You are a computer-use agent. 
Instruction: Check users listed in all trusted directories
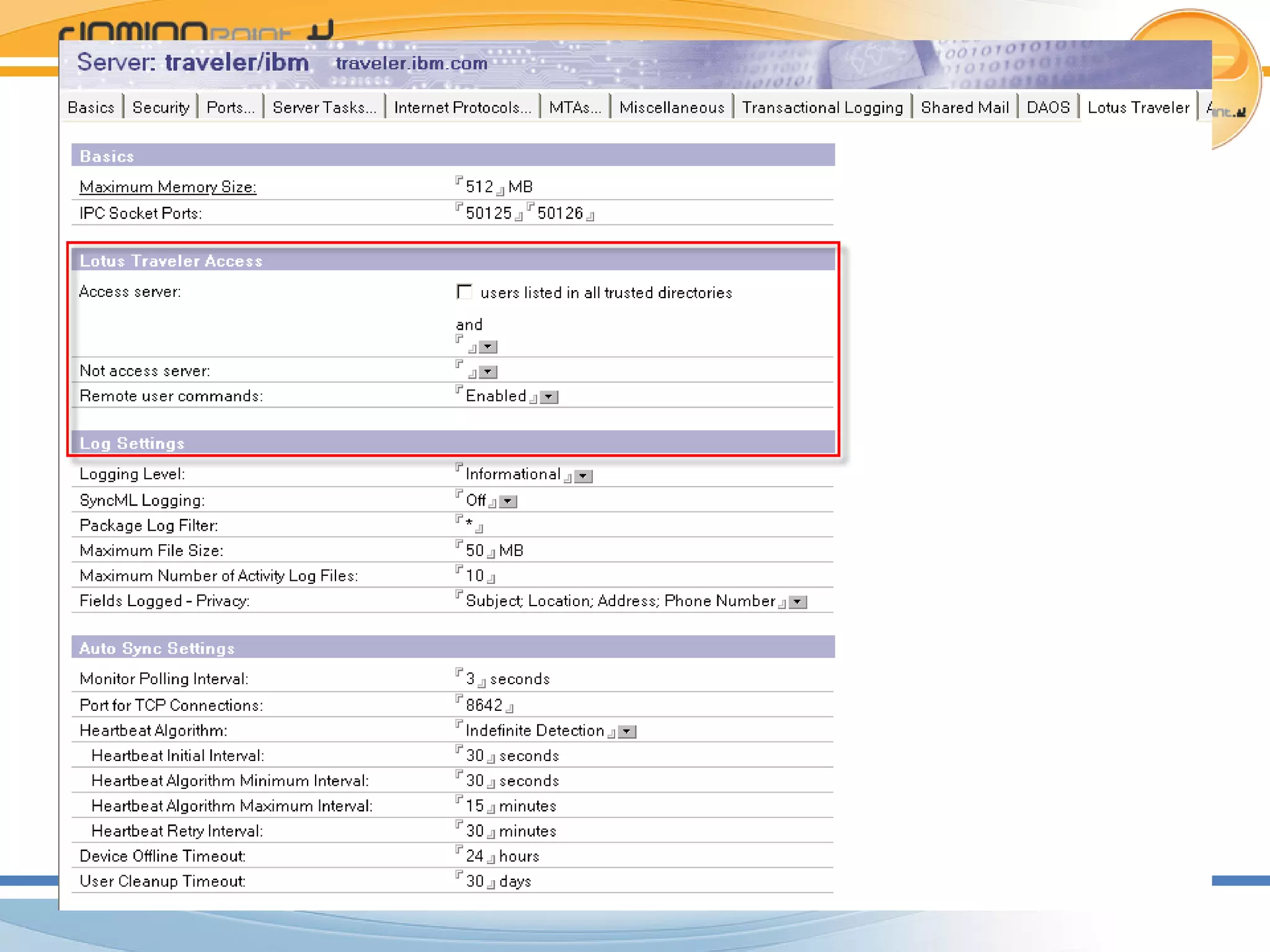click(x=464, y=292)
